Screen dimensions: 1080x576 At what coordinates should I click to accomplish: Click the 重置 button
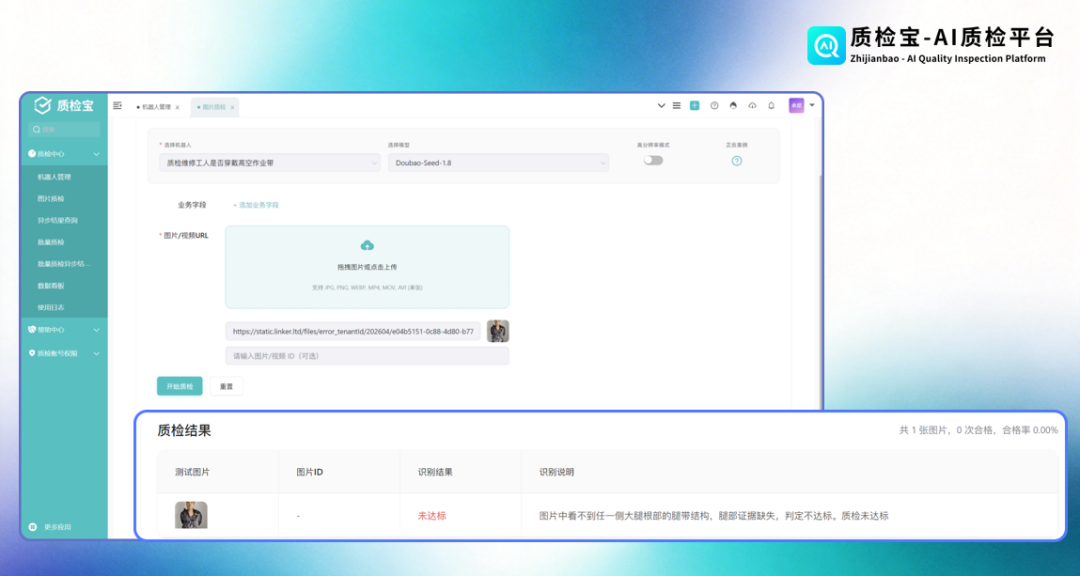point(226,387)
